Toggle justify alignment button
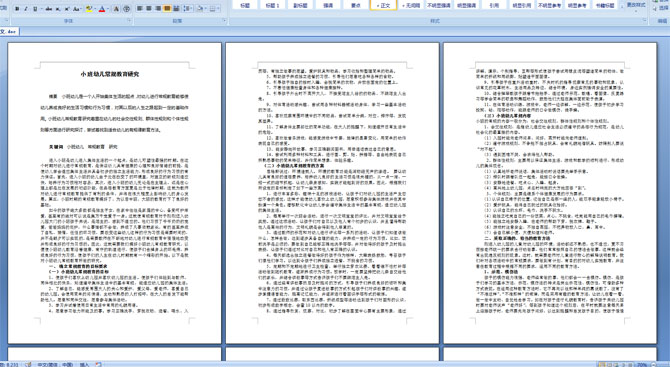The image size is (670, 367). pos(167,8)
